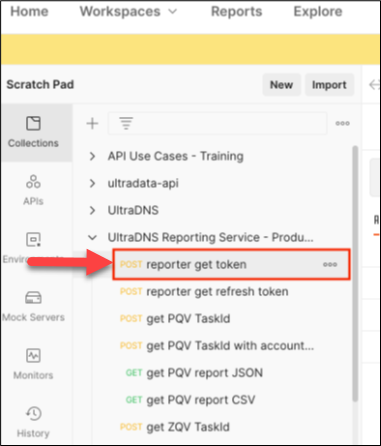
Task: Click the filter icon in the search field
Action: (x=126, y=123)
